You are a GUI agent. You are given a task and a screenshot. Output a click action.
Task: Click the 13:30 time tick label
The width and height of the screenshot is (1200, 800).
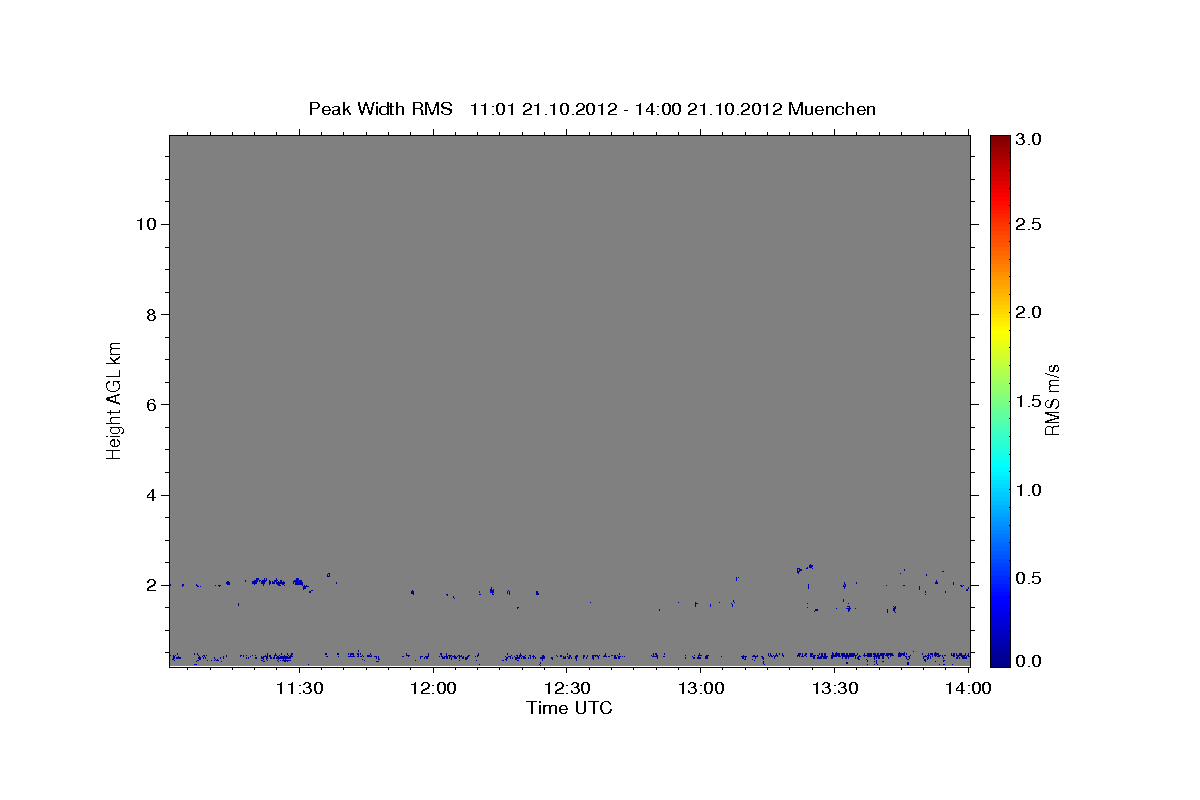tap(835, 688)
